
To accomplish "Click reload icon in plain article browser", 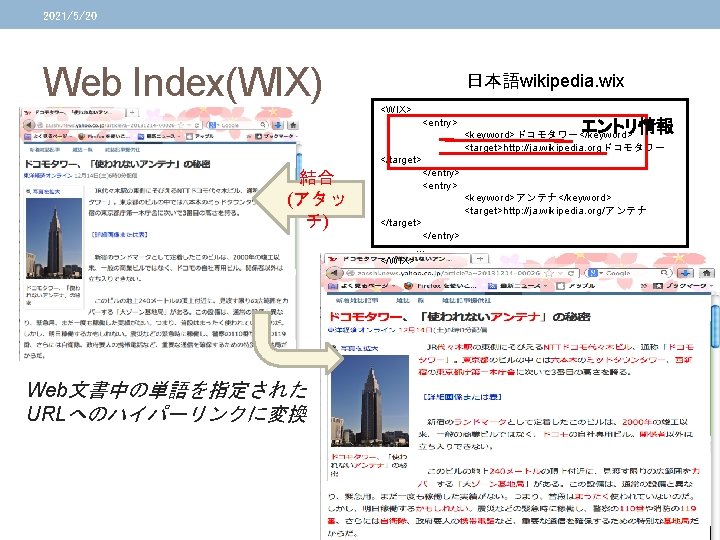I will (197, 125).
